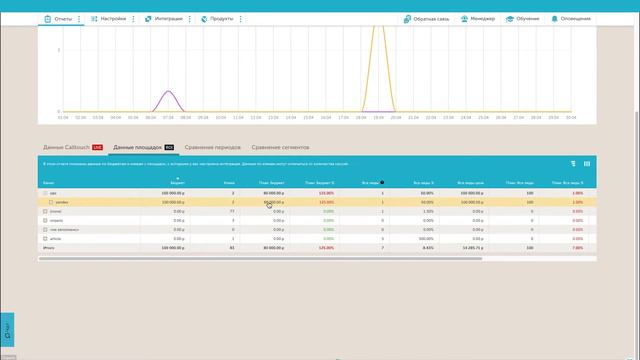Sort by the Клики column header

coord(229,183)
